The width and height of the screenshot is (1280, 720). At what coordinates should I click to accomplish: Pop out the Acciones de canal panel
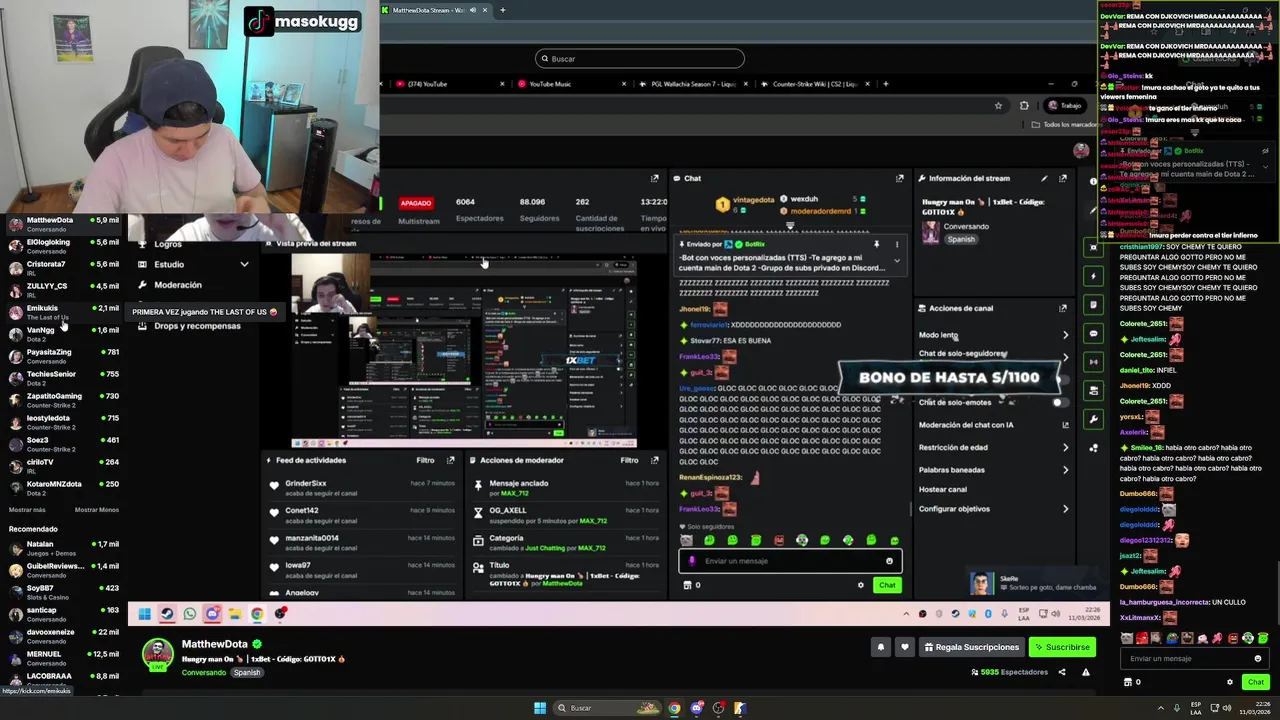pyautogui.click(x=1063, y=308)
